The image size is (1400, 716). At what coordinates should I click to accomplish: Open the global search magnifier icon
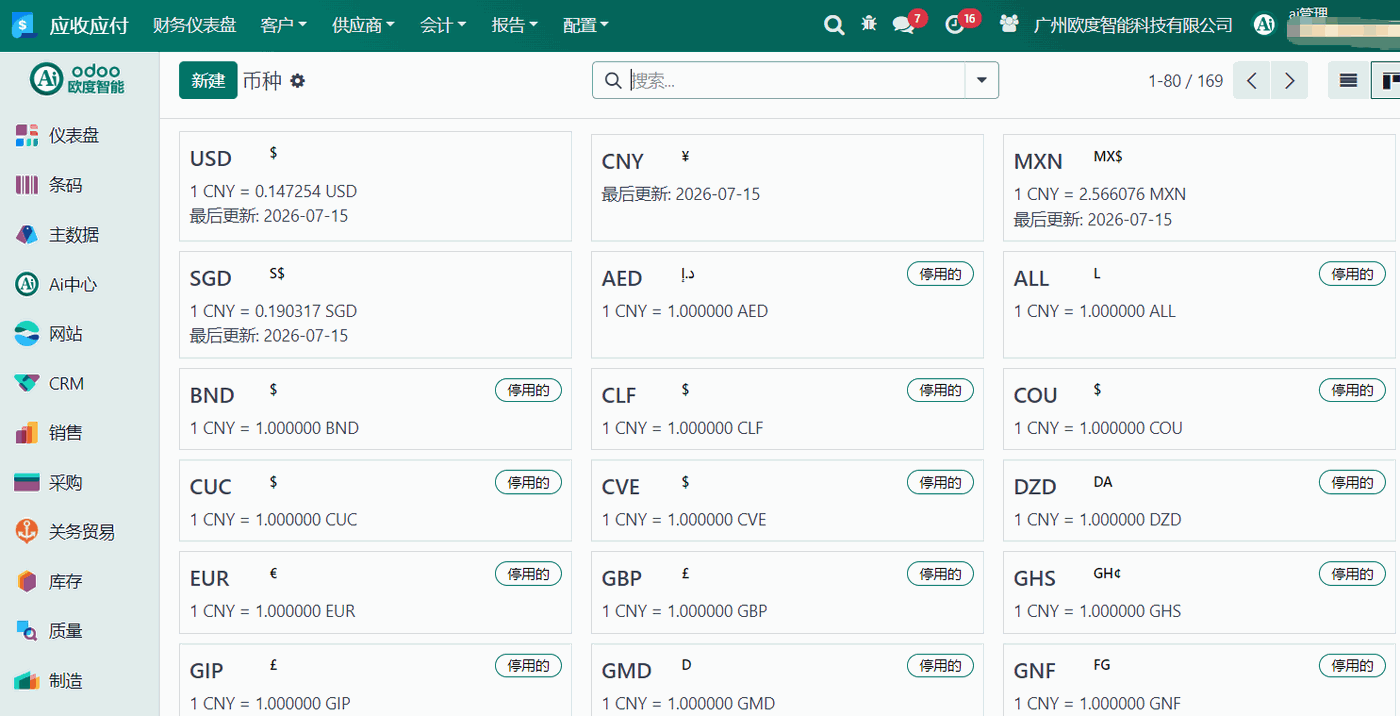click(834, 25)
